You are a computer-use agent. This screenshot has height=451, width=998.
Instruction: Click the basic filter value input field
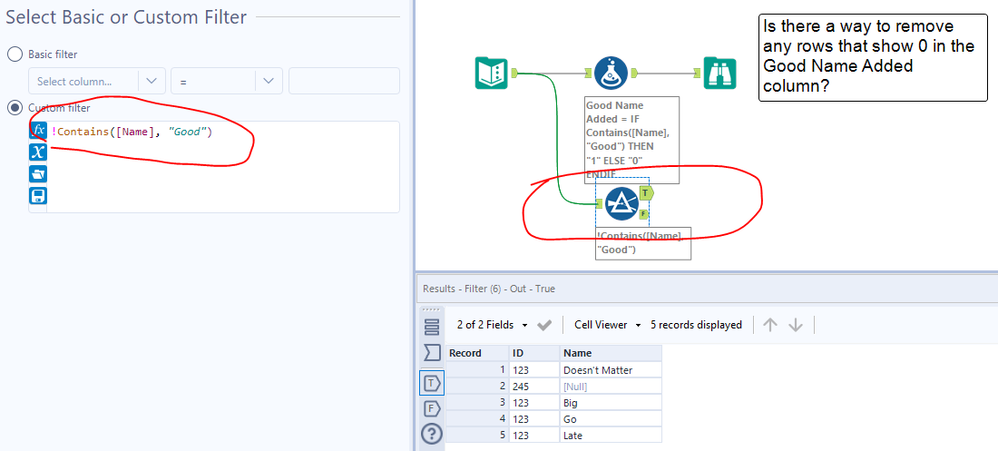click(x=344, y=81)
